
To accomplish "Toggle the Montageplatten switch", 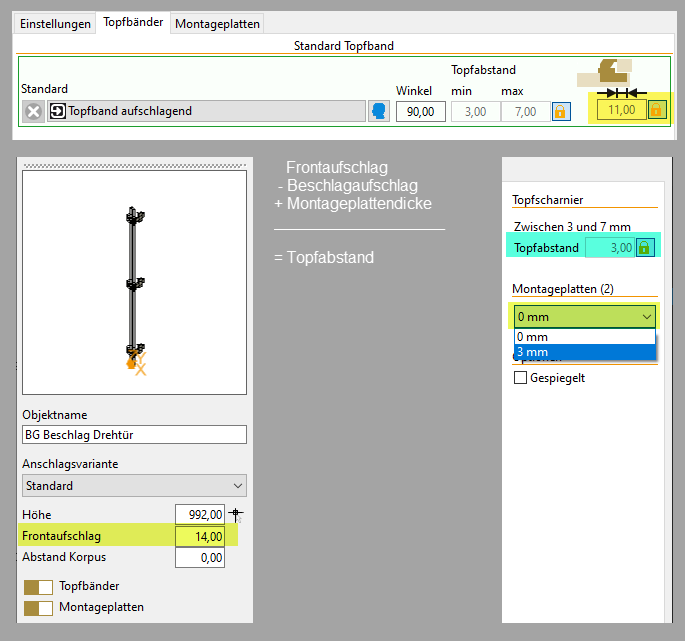I will [x=38, y=607].
